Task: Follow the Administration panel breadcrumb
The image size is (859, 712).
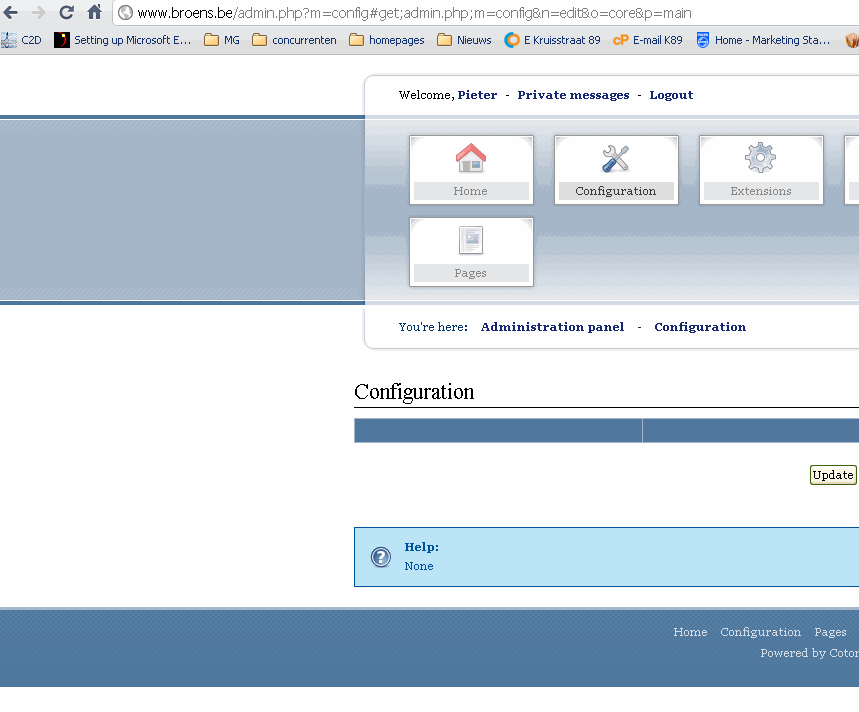Action: [x=552, y=327]
